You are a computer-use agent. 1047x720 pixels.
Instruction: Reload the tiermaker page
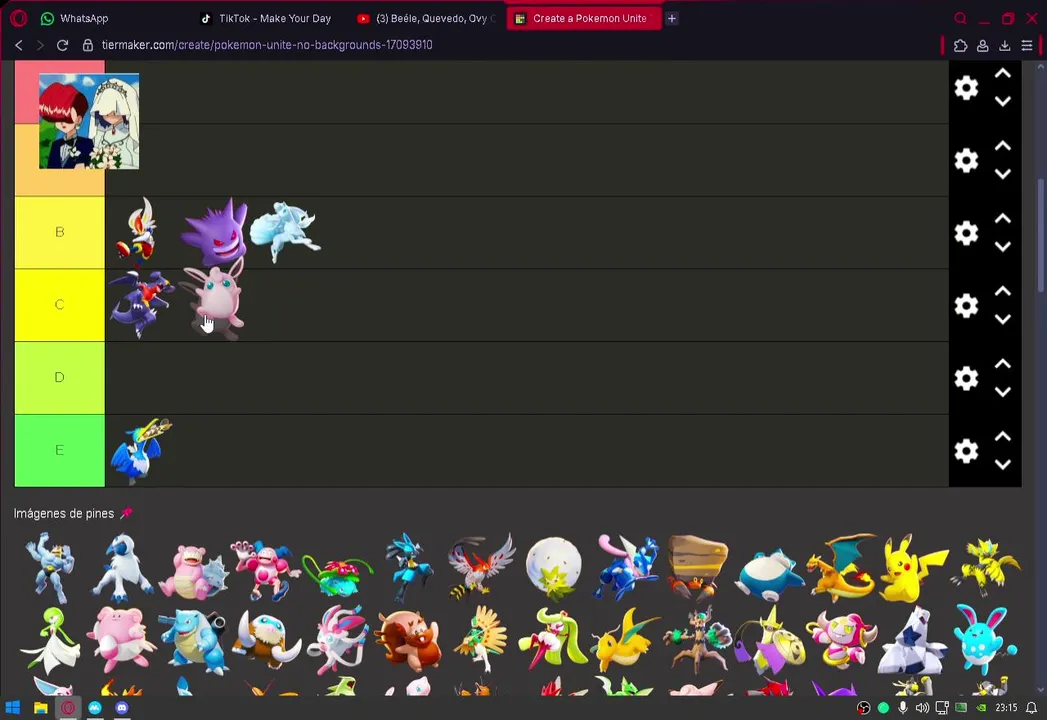pyautogui.click(x=62, y=45)
